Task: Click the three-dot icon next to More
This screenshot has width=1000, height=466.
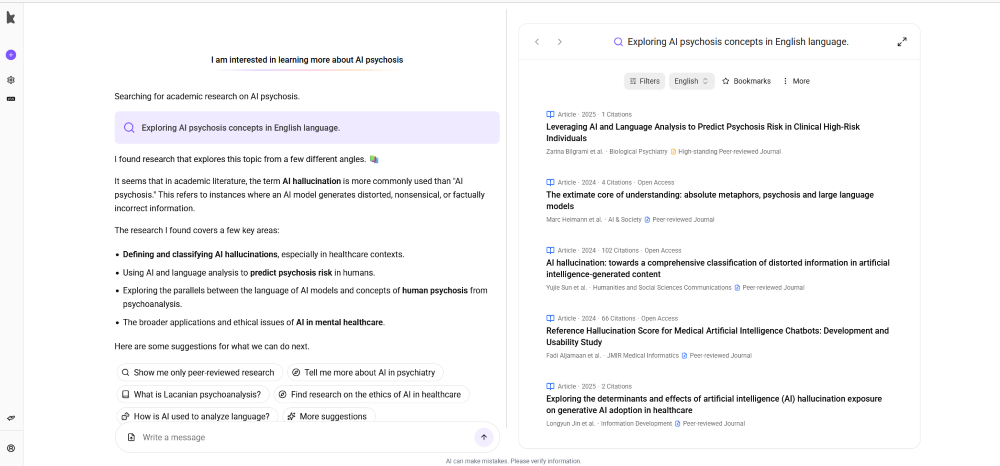Action: 785,81
